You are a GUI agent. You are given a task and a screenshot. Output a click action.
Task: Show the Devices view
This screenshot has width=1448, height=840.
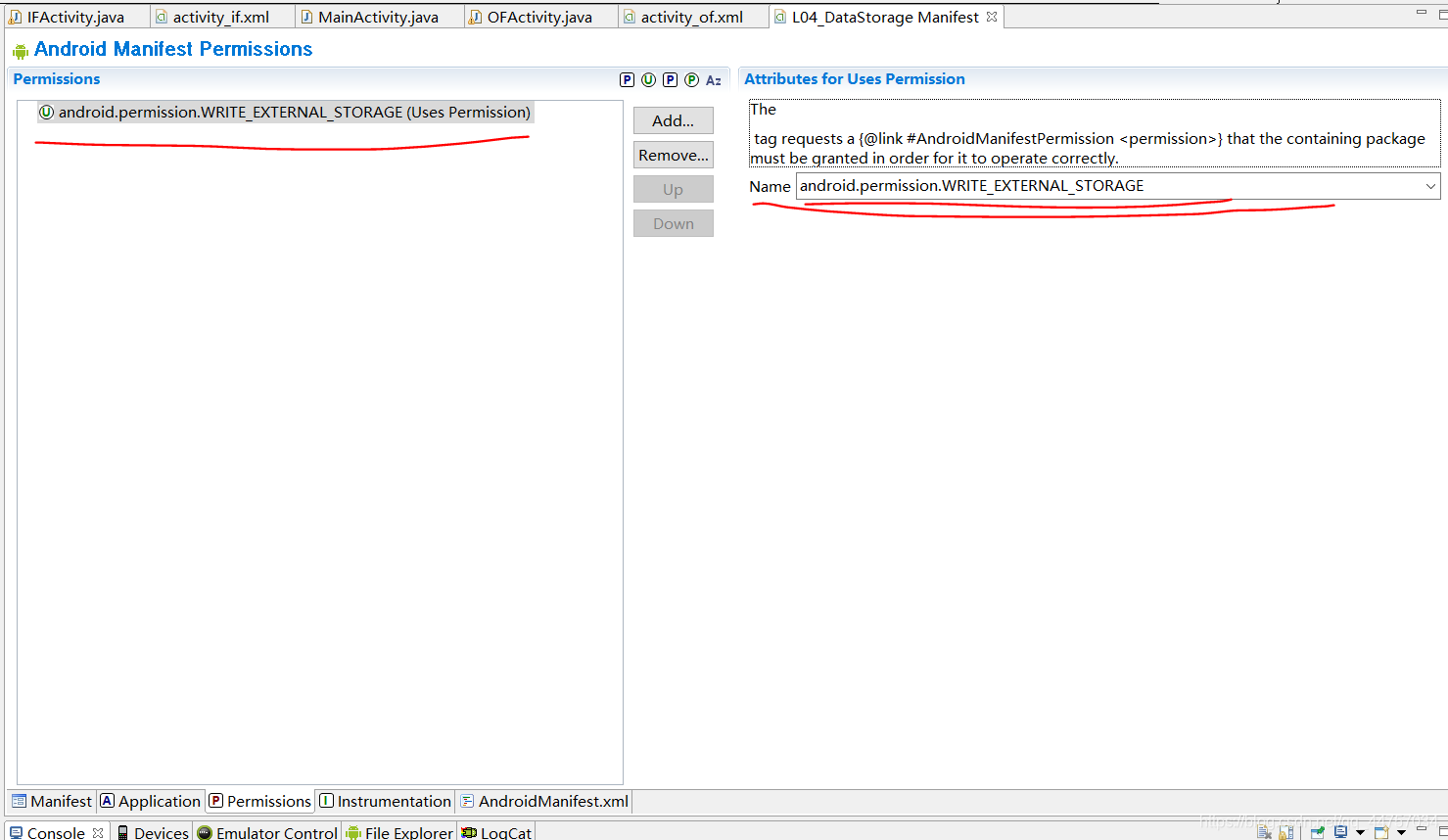pos(153,832)
